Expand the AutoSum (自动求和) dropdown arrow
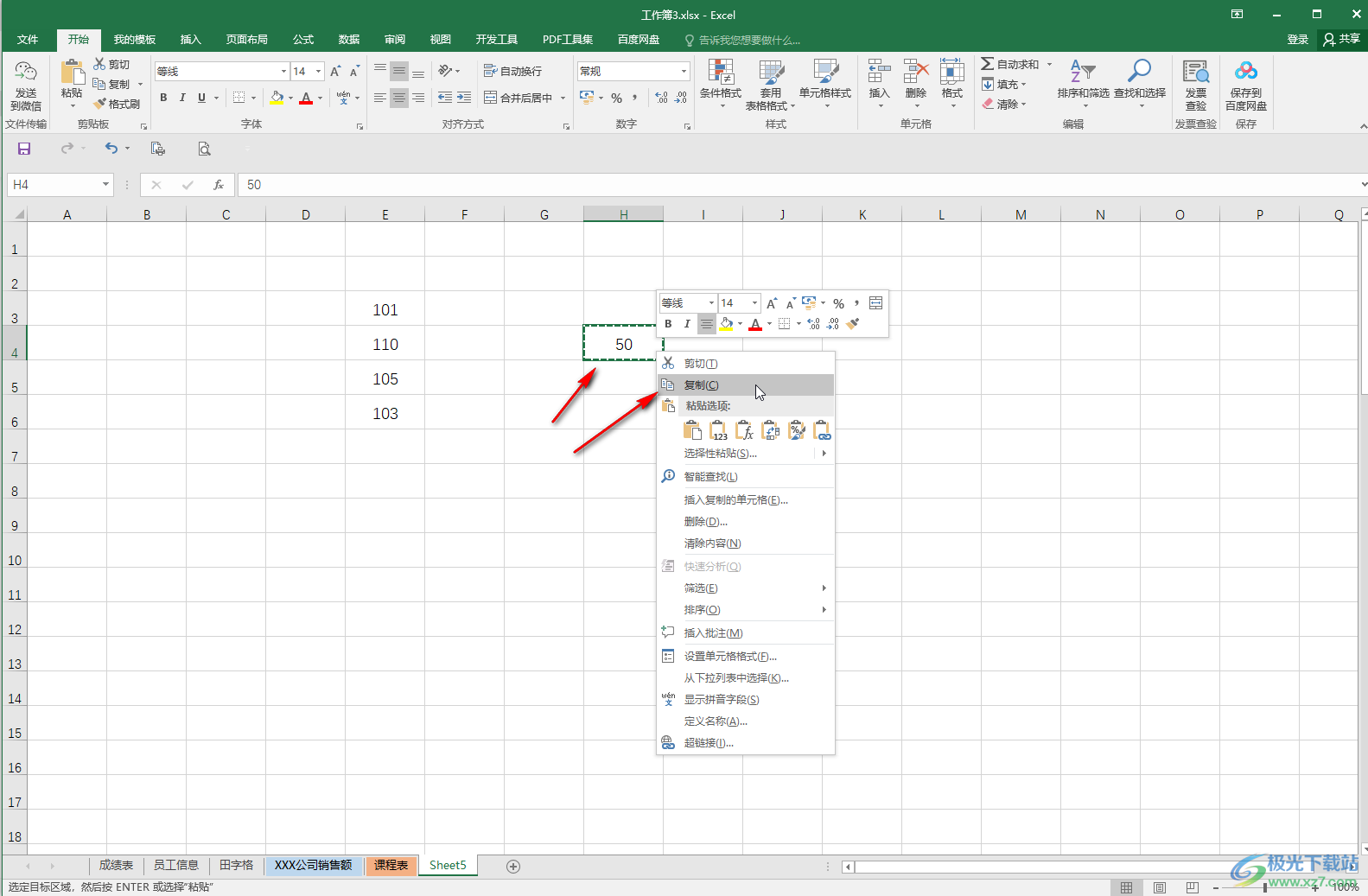This screenshot has width=1368, height=896. [x=1050, y=64]
